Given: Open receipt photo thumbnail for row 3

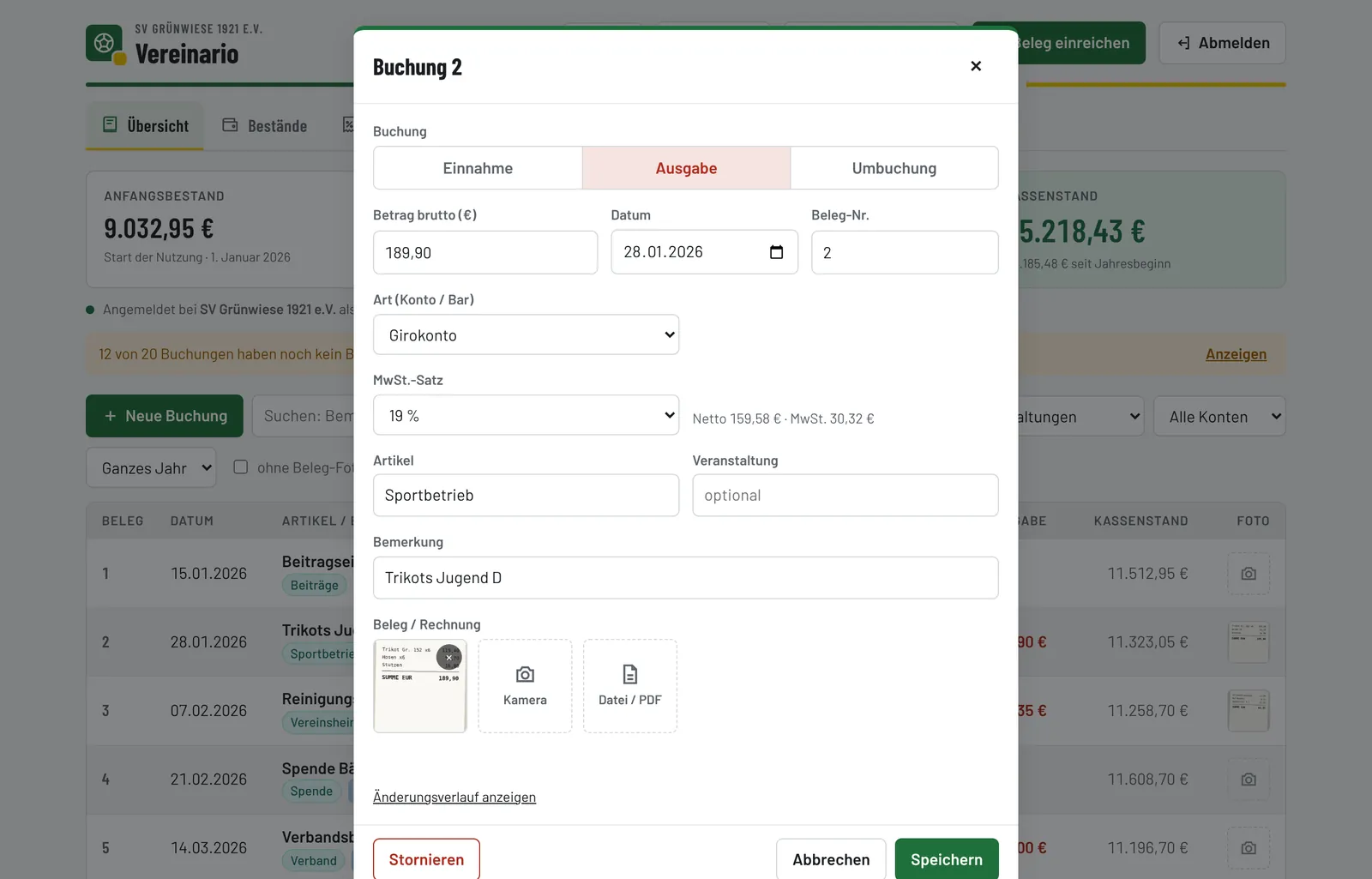Looking at the screenshot, I should [x=1249, y=711].
